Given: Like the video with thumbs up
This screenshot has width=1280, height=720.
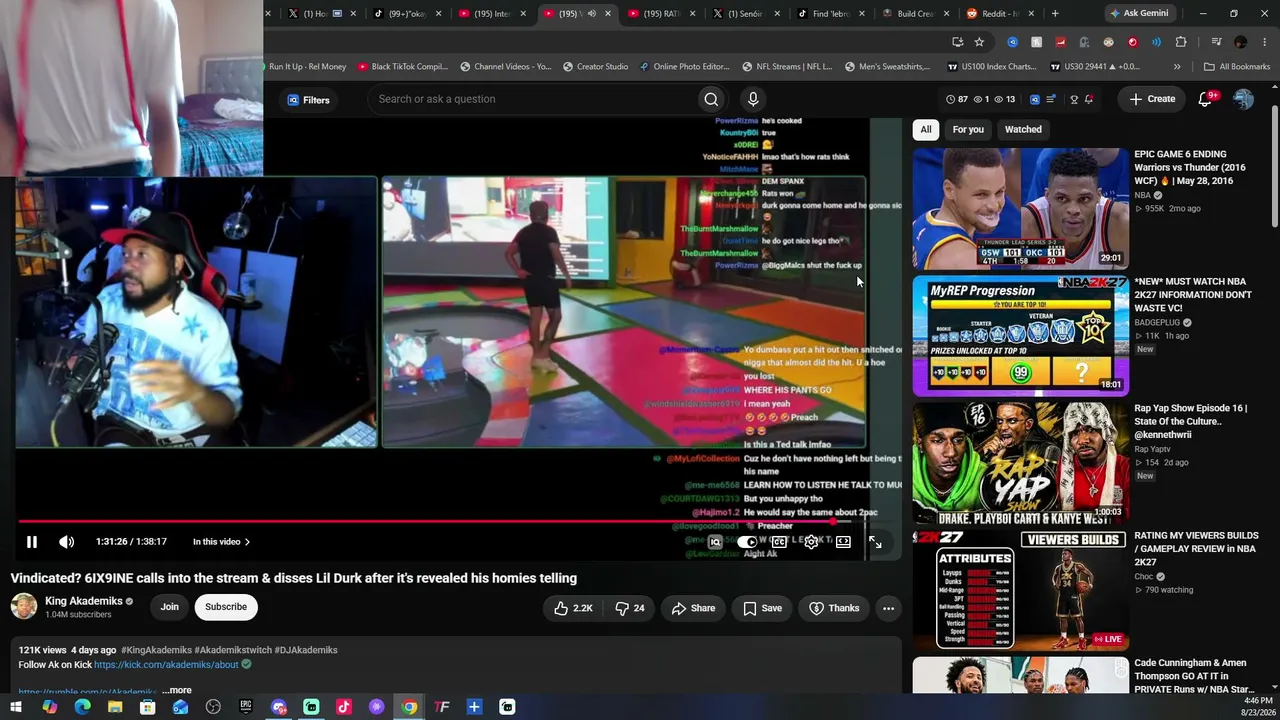Looking at the screenshot, I should (x=572, y=608).
